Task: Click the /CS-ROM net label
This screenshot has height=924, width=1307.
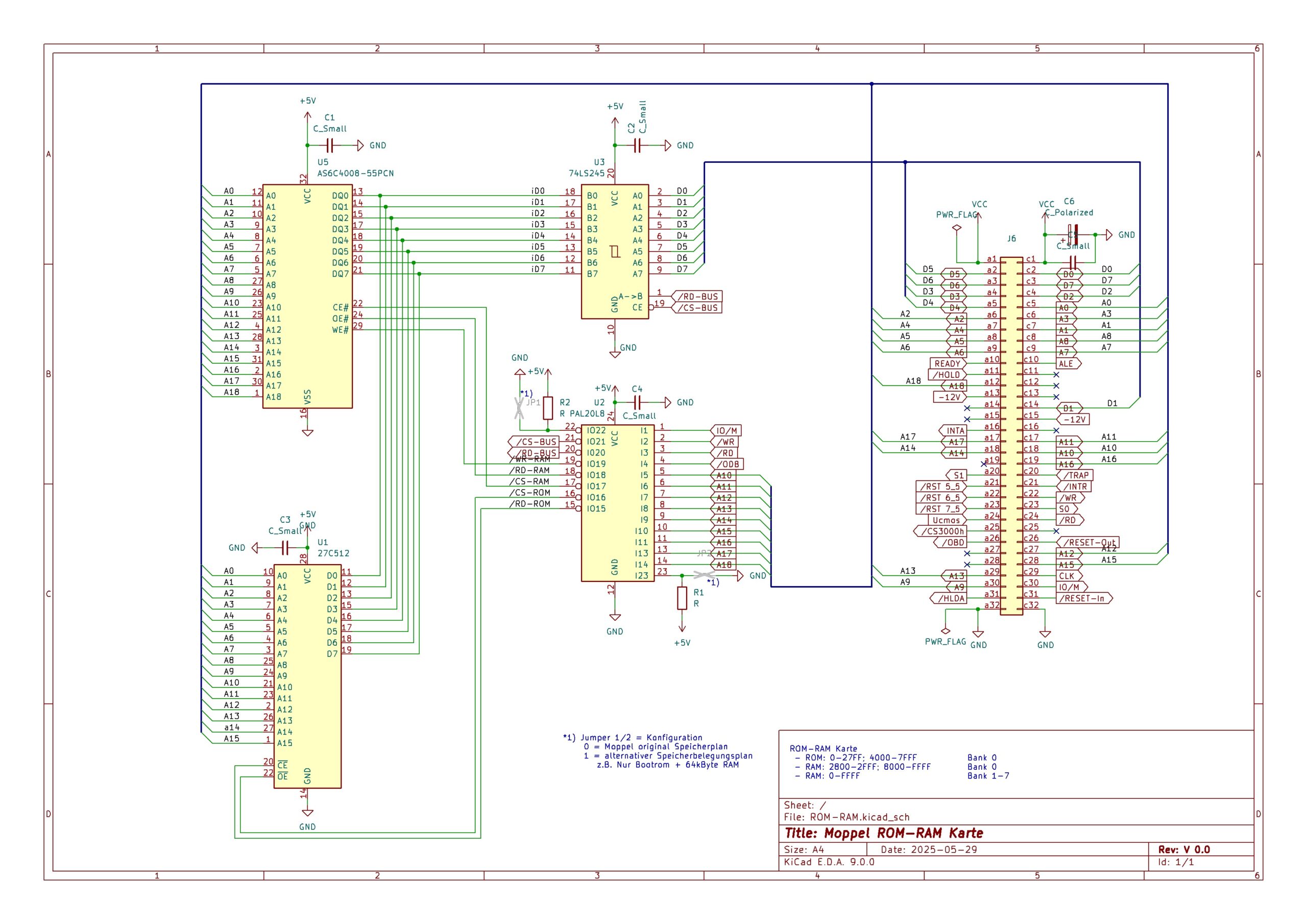Action: (x=529, y=493)
